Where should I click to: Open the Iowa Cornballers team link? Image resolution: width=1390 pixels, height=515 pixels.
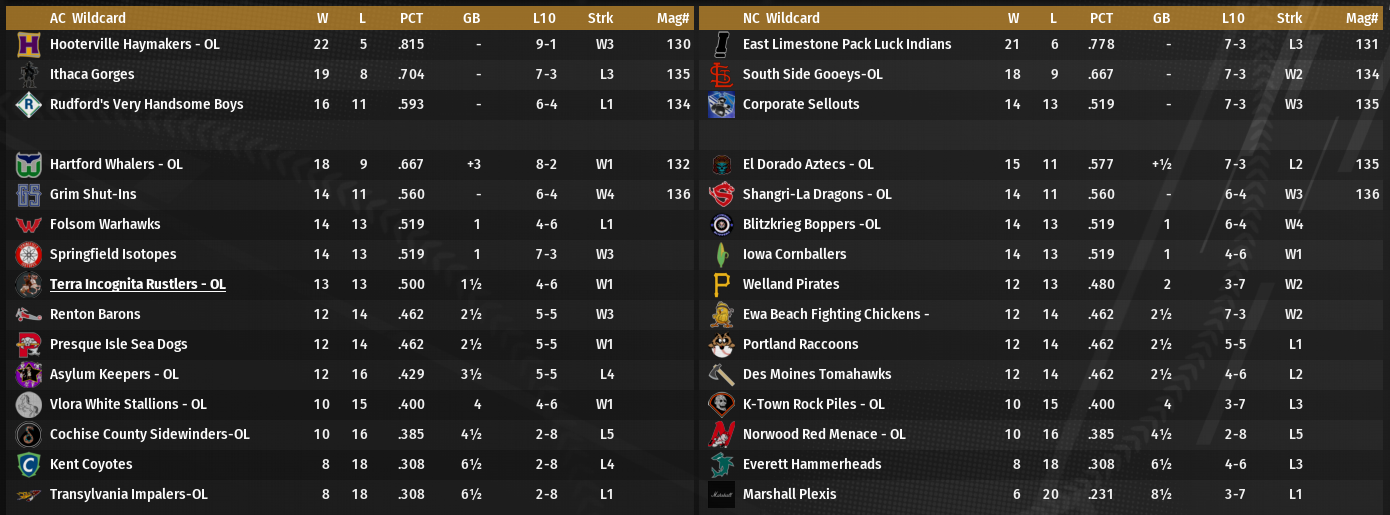(x=794, y=254)
